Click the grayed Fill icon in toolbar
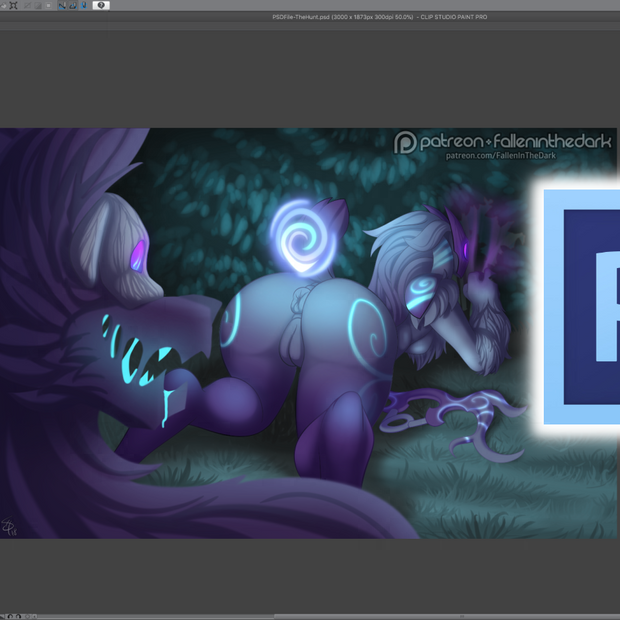The width and height of the screenshot is (620, 620). click(38, 6)
